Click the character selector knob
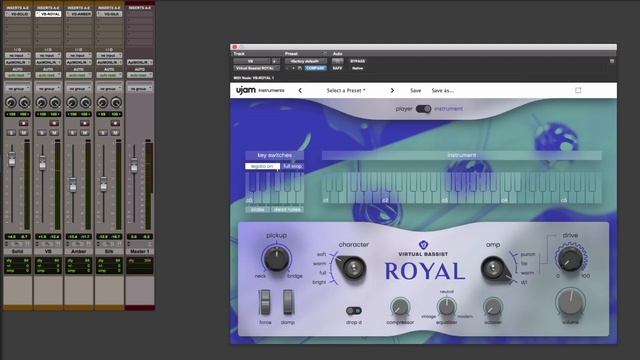The width and height of the screenshot is (640, 360). coord(351,268)
